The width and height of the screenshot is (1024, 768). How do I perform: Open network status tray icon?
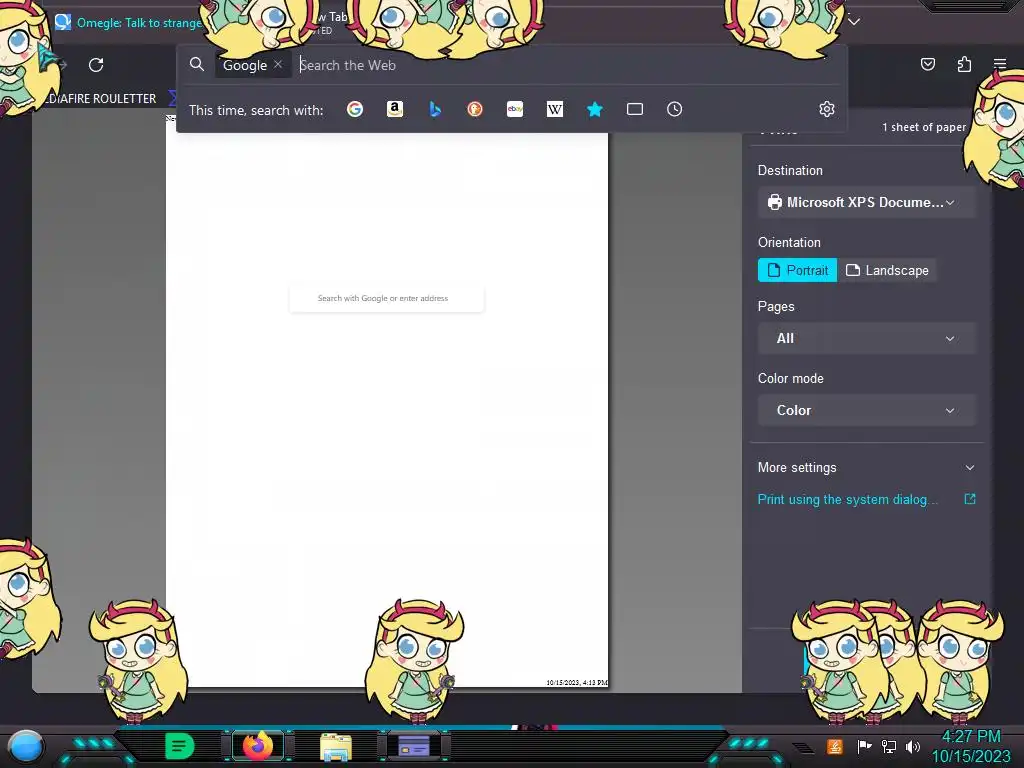pos(889,746)
